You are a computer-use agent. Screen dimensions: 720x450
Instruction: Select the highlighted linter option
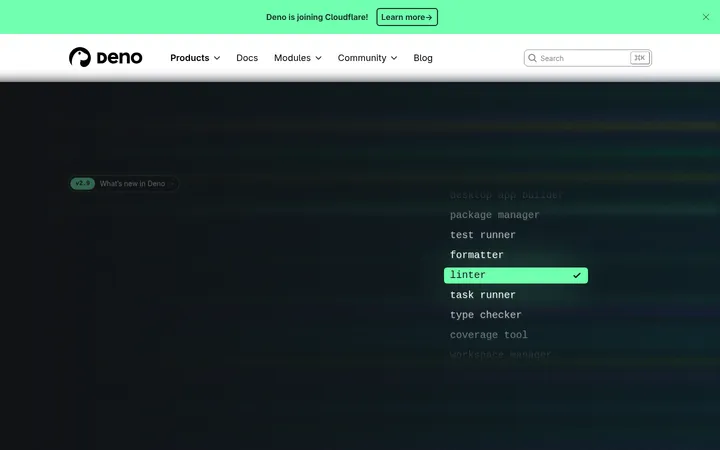click(x=516, y=276)
